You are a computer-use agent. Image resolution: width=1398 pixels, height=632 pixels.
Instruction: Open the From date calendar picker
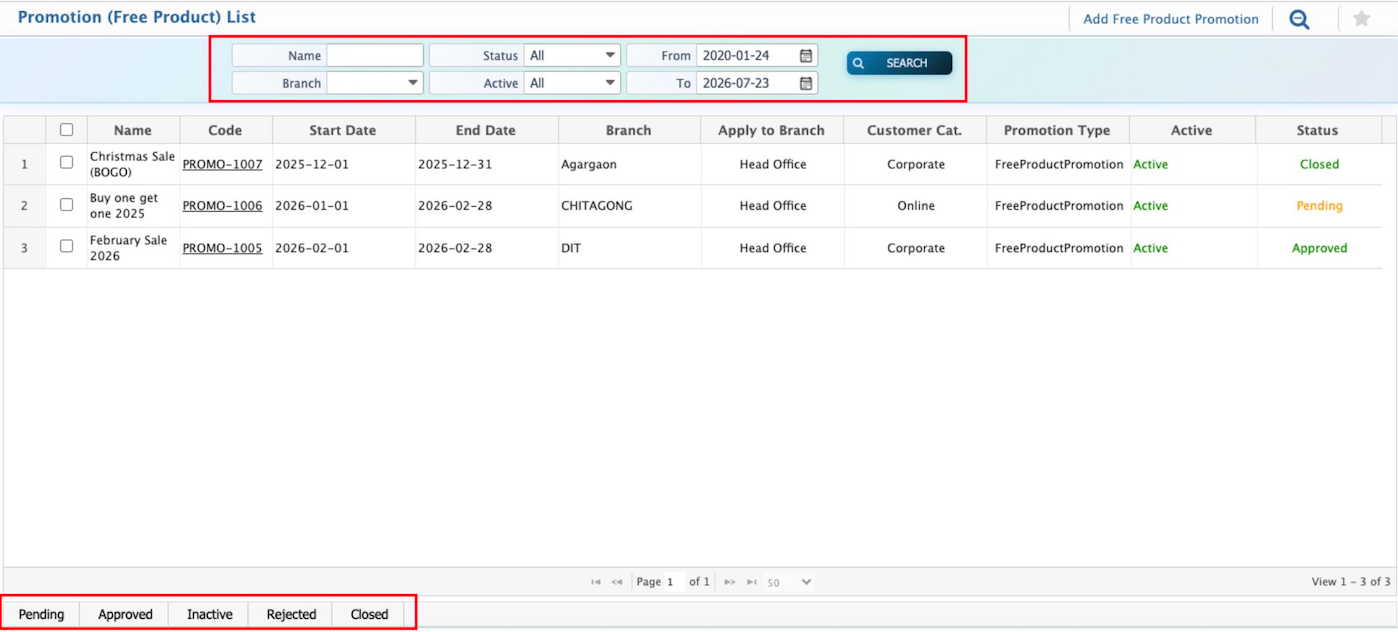coord(806,56)
